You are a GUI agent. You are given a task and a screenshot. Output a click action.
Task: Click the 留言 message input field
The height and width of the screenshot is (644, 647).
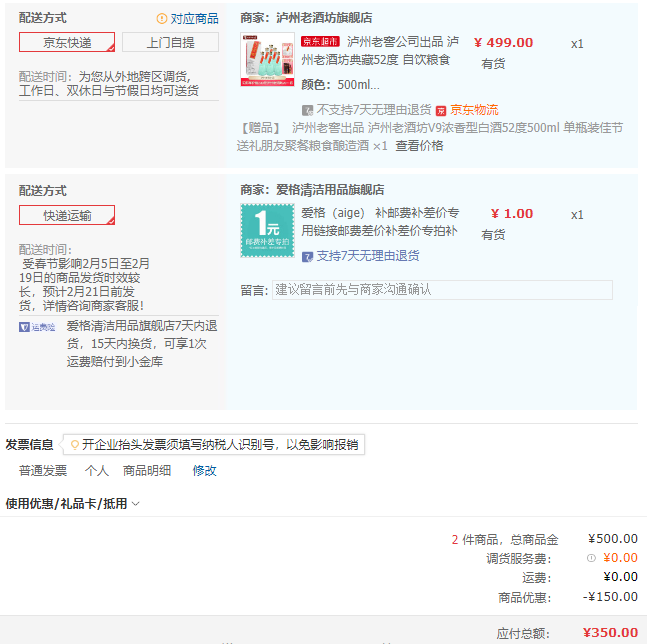click(x=442, y=289)
